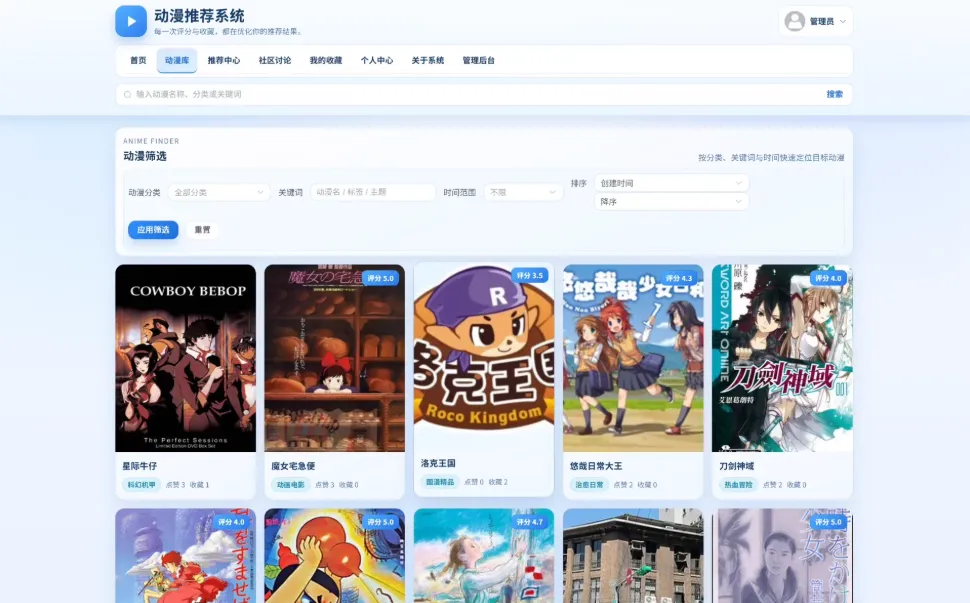Click the 应用筛选 button
This screenshot has width=970, height=603.
[x=153, y=230]
